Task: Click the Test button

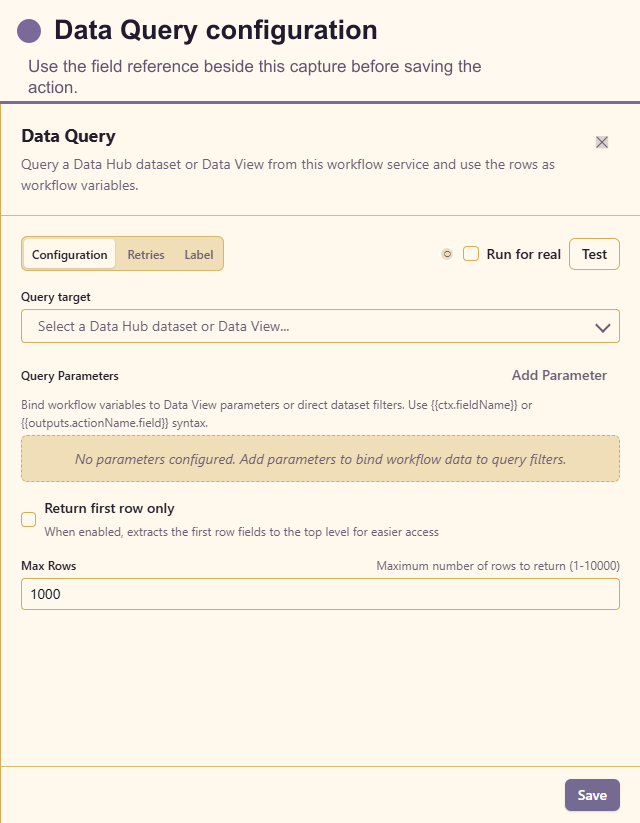Action: (594, 254)
